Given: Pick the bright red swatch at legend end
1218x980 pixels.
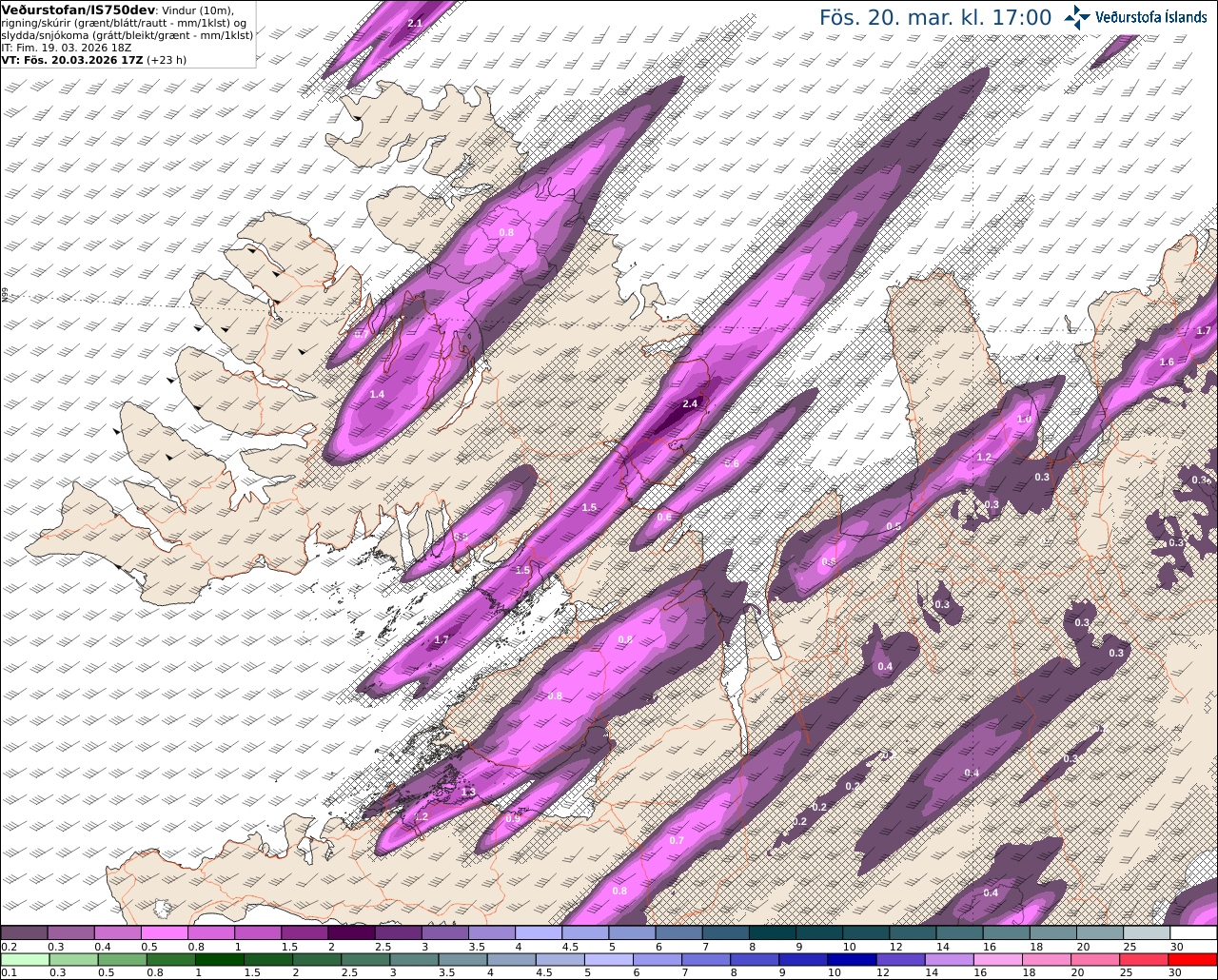Looking at the screenshot, I should tap(1193, 959).
